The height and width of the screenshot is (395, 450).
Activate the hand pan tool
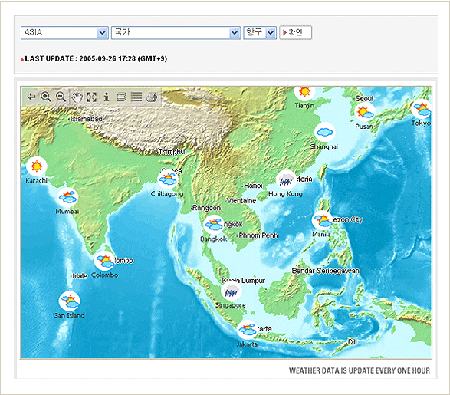pyautogui.click(x=77, y=97)
